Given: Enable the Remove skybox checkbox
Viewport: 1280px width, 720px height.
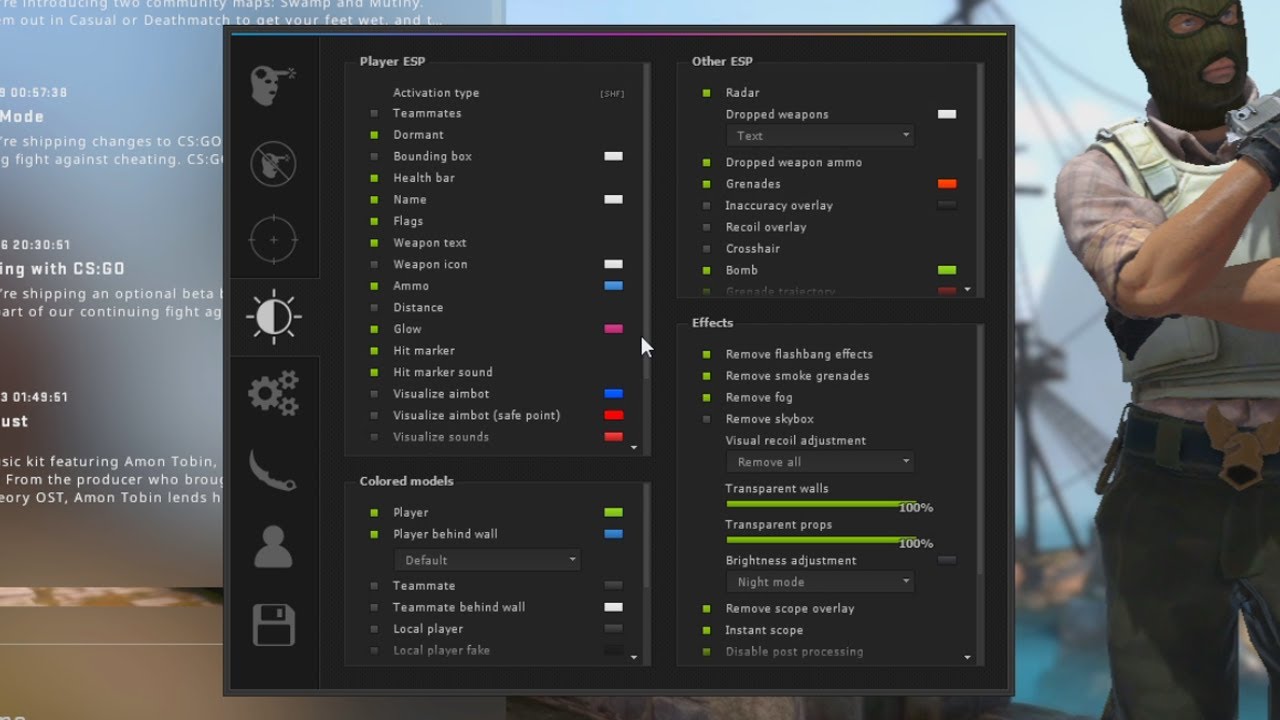Looking at the screenshot, I should pyautogui.click(x=707, y=420).
